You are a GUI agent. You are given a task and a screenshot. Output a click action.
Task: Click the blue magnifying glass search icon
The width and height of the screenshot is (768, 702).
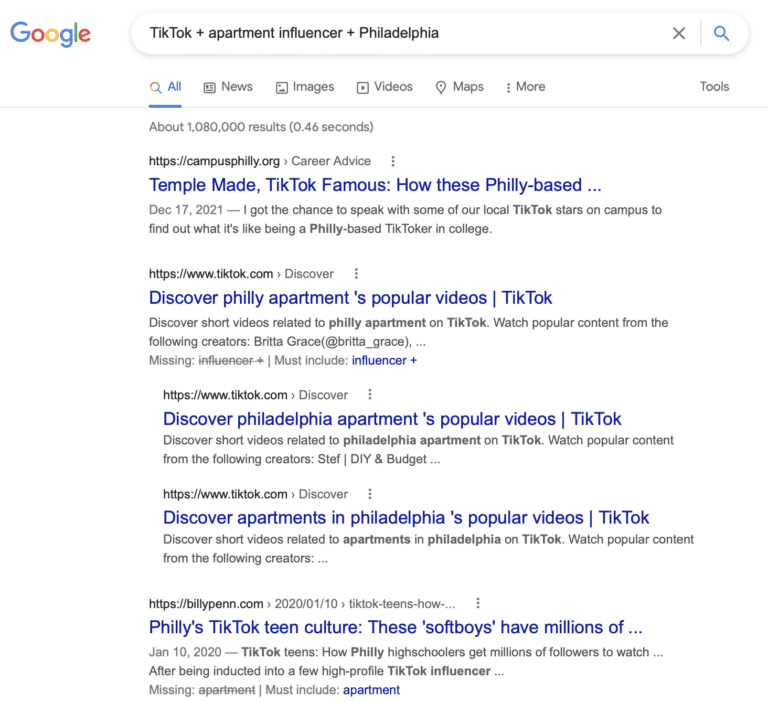pos(721,33)
